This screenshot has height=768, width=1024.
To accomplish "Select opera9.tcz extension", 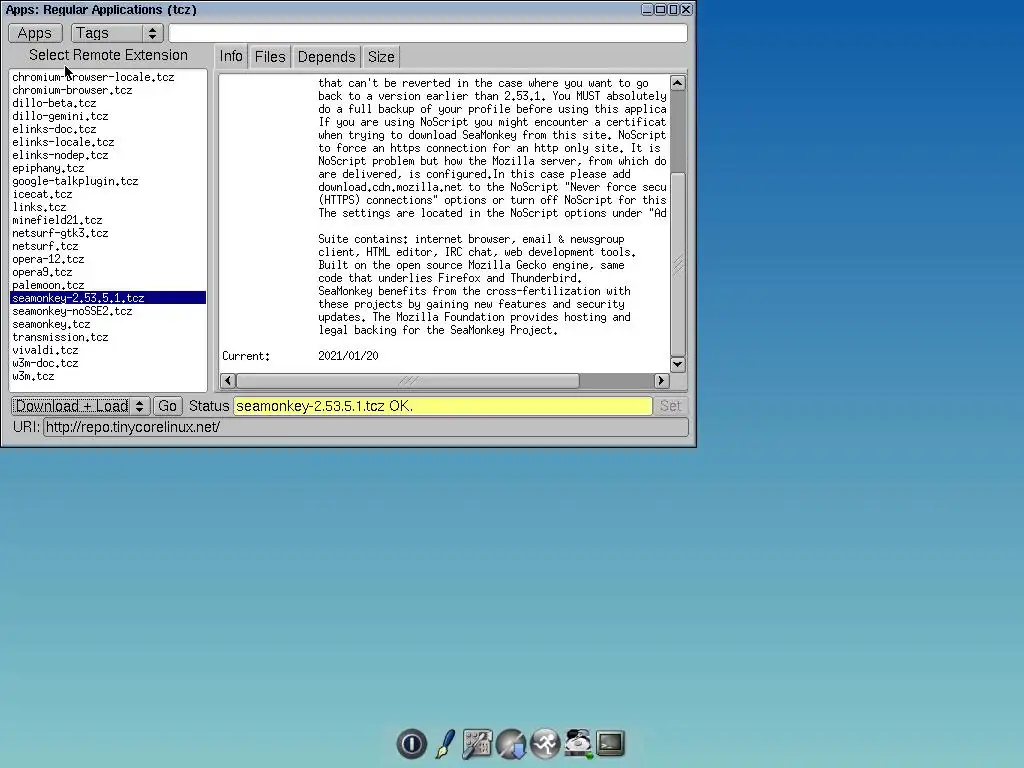I will tap(108, 272).
